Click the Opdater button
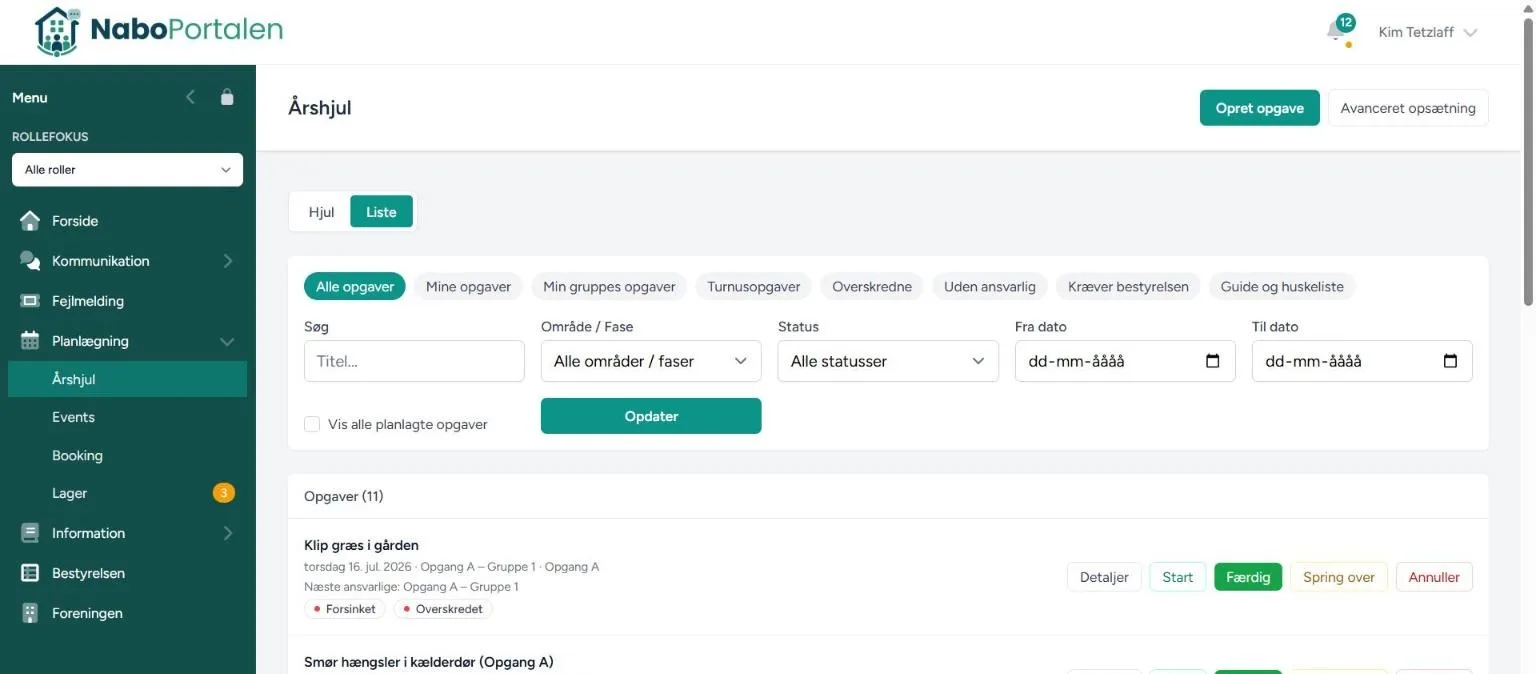Image resolution: width=1536 pixels, height=674 pixels. coord(651,416)
